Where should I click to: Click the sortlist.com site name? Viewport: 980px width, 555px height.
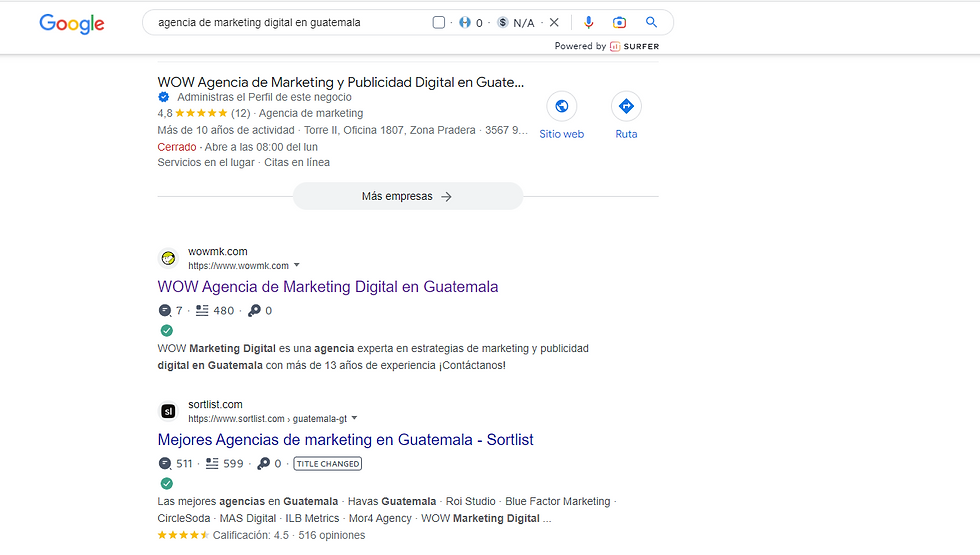[215, 404]
